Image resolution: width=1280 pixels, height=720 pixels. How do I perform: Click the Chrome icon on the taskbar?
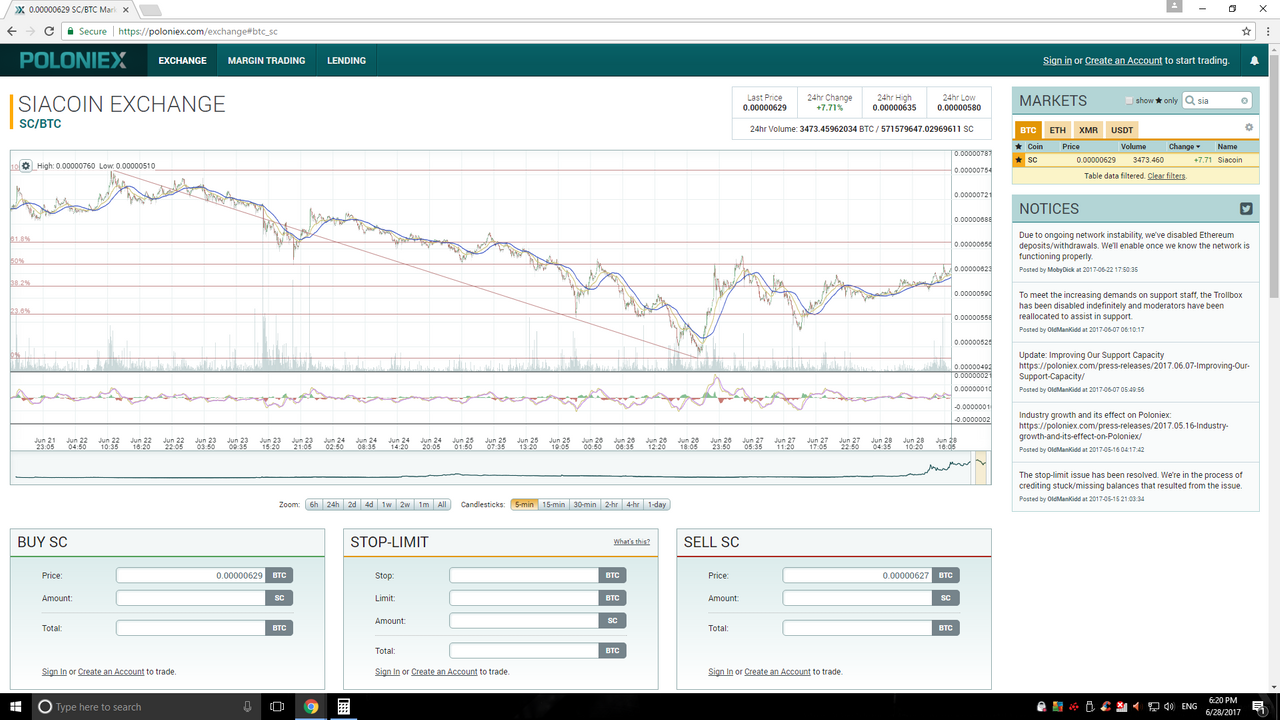311,707
